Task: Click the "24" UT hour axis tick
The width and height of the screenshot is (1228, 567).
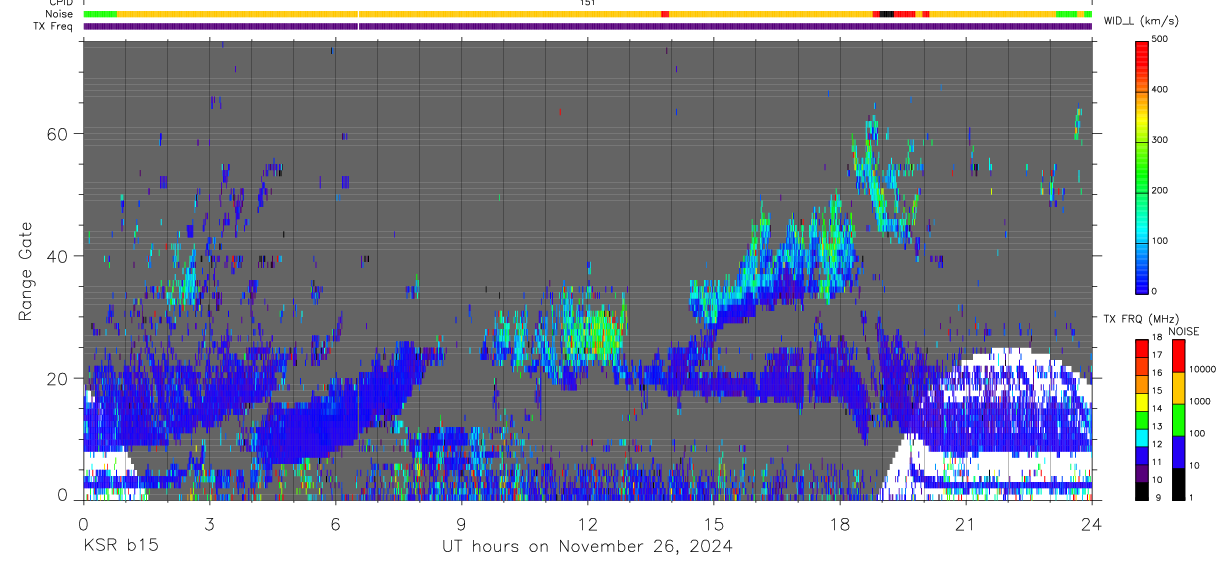Action: [x=1091, y=523]
